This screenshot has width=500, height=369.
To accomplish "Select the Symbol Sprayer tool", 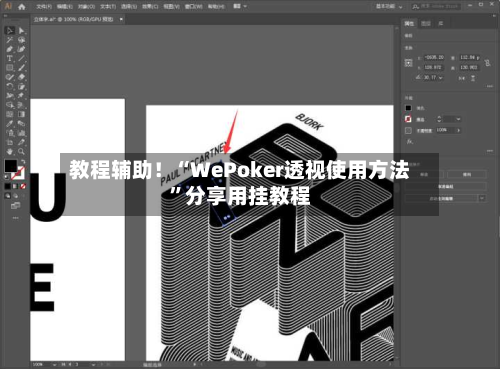I will pos(9,133).
